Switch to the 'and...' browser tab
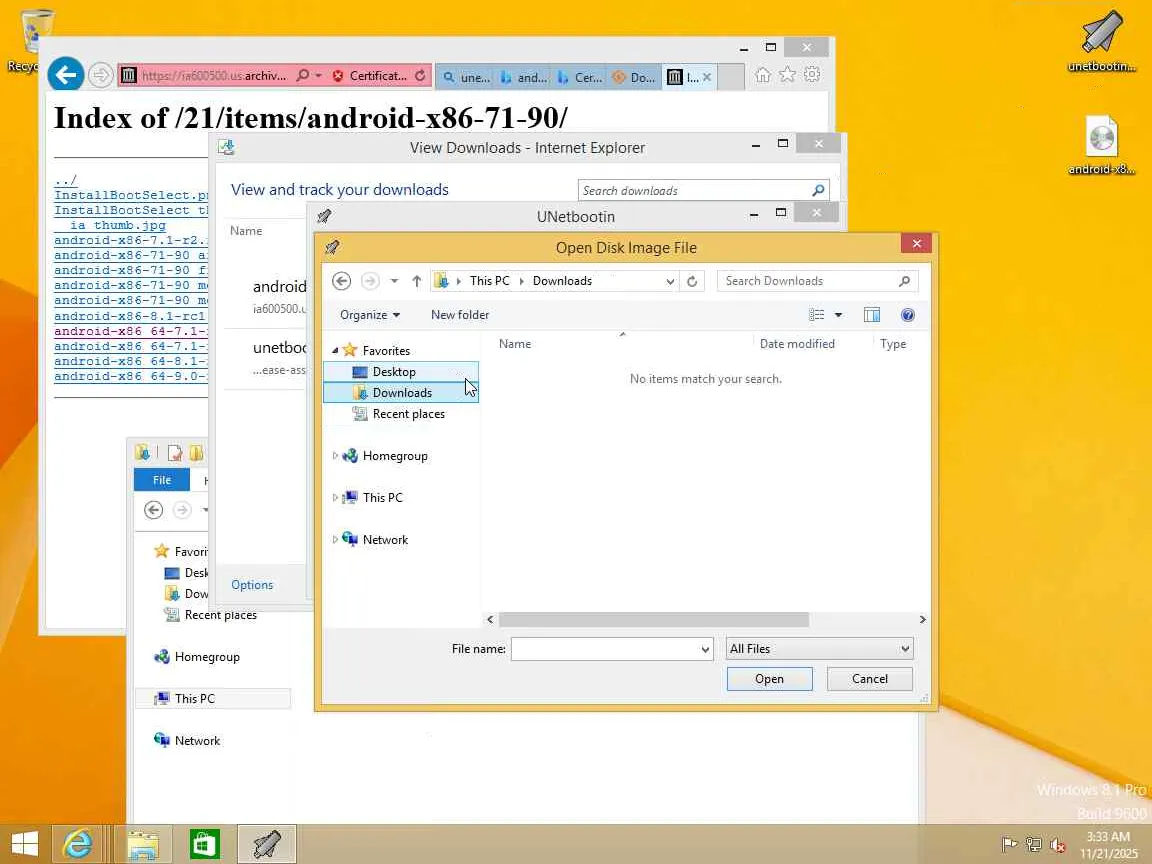1152x864 pixels. [x=523, y=77]
